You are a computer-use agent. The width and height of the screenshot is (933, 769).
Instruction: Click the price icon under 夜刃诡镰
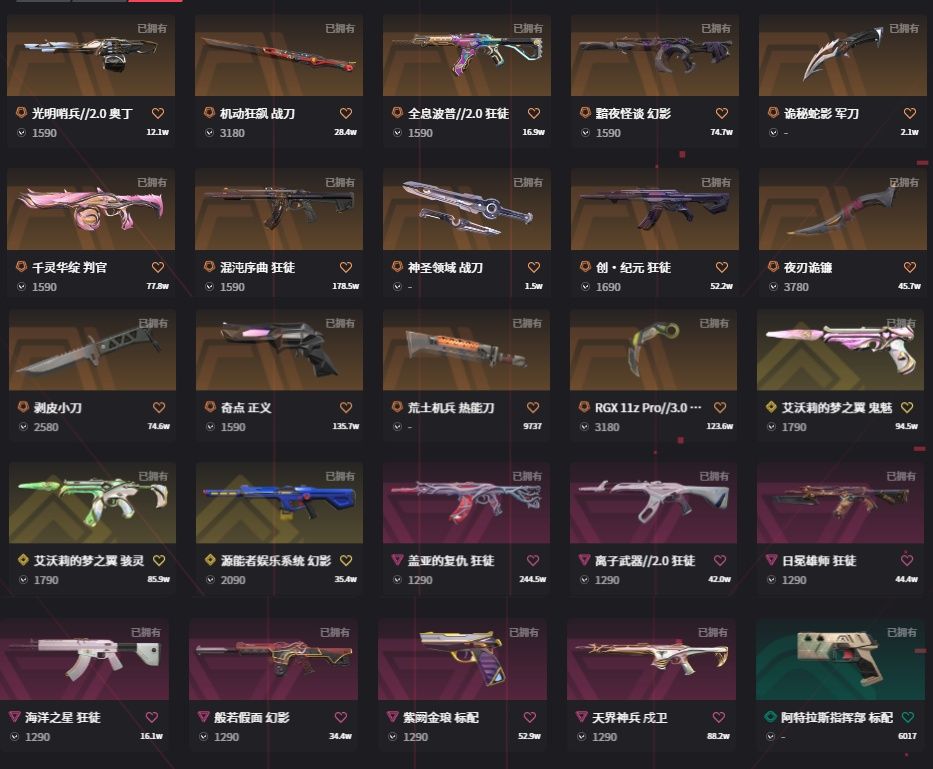(773, 287)
